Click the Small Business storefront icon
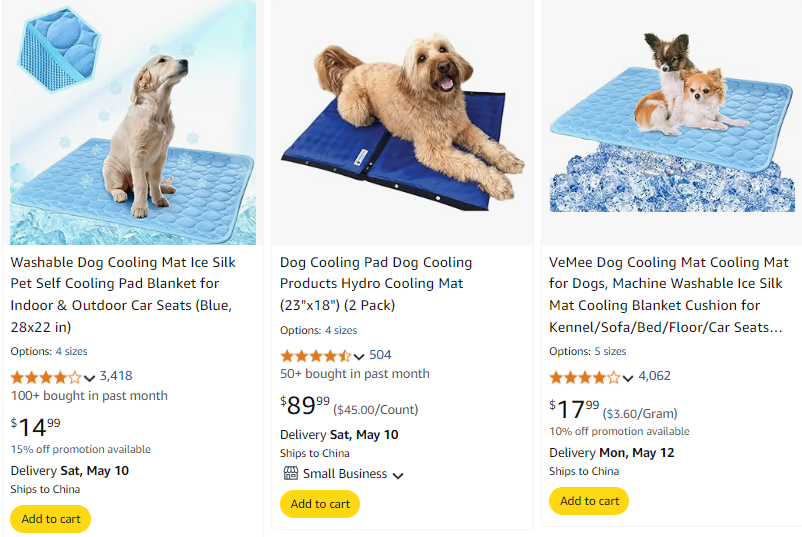Viewport: 802px width, 537px height. tap(290, 474)
